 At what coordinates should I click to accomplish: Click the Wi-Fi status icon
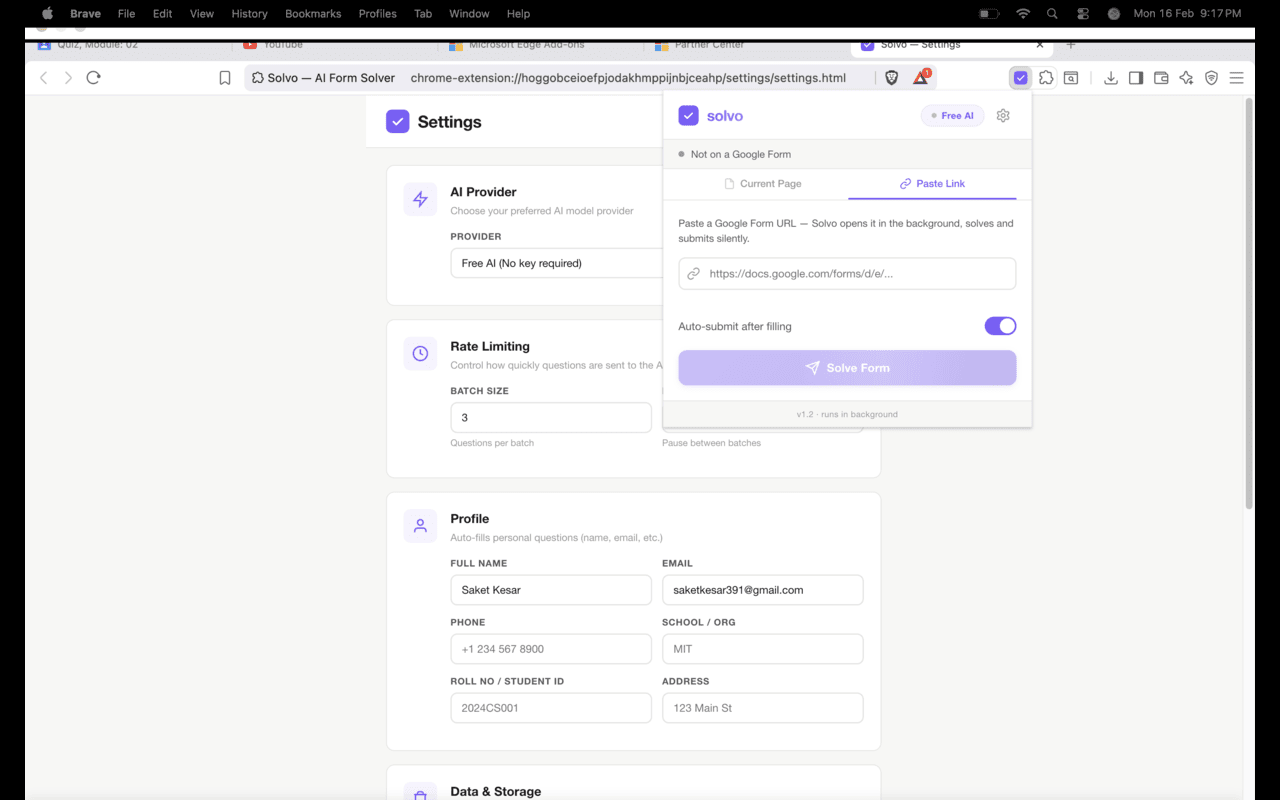click(1022, 14)
